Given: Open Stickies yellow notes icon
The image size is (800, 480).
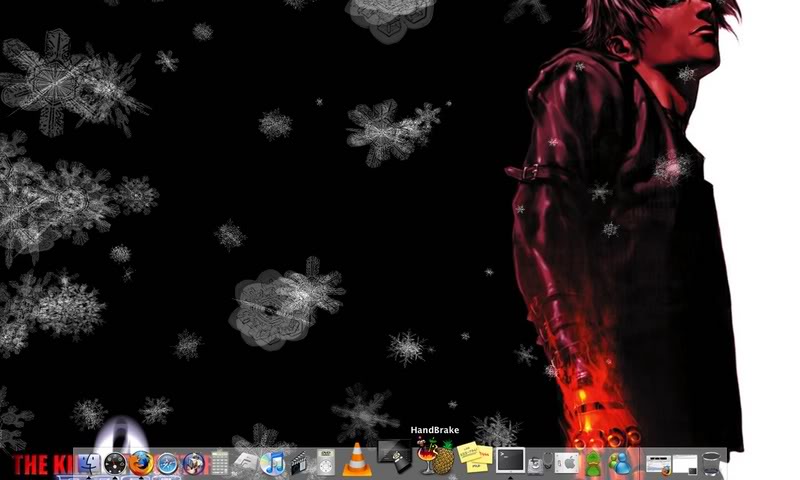Looking at the screenshot, I should [476, 457].
